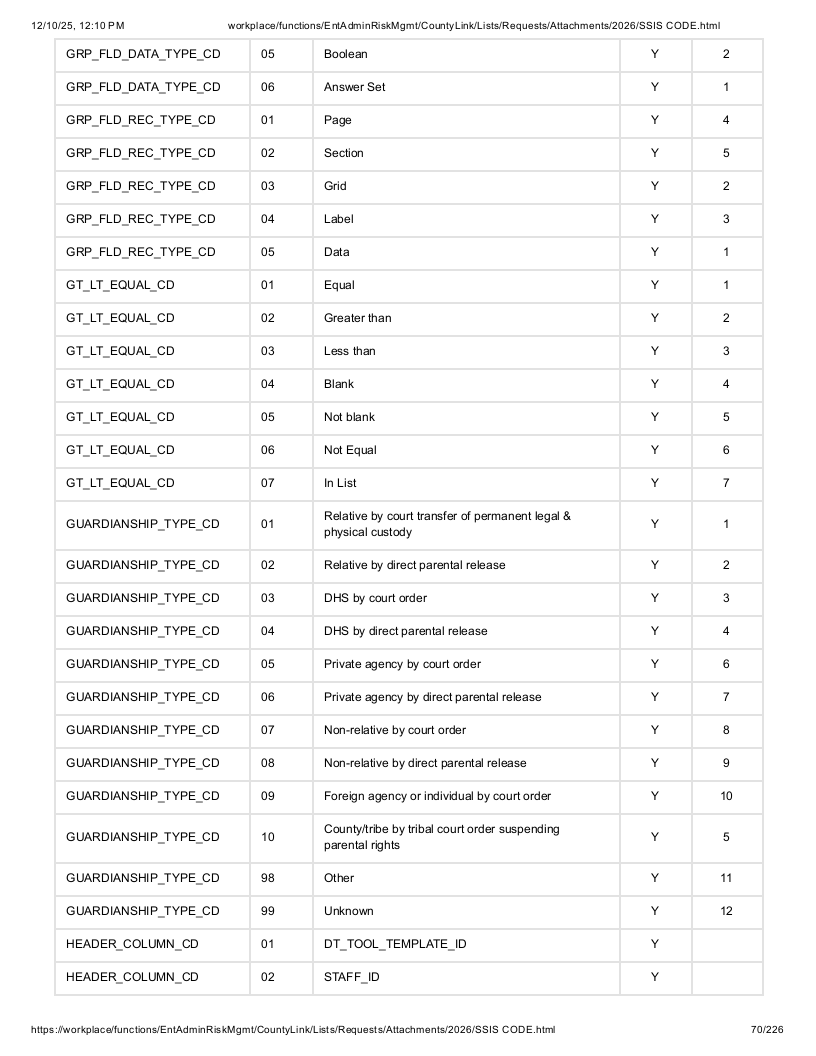Click the footer URL for SSIS CODE.html
The image size is (816, 1056).
293,1030
